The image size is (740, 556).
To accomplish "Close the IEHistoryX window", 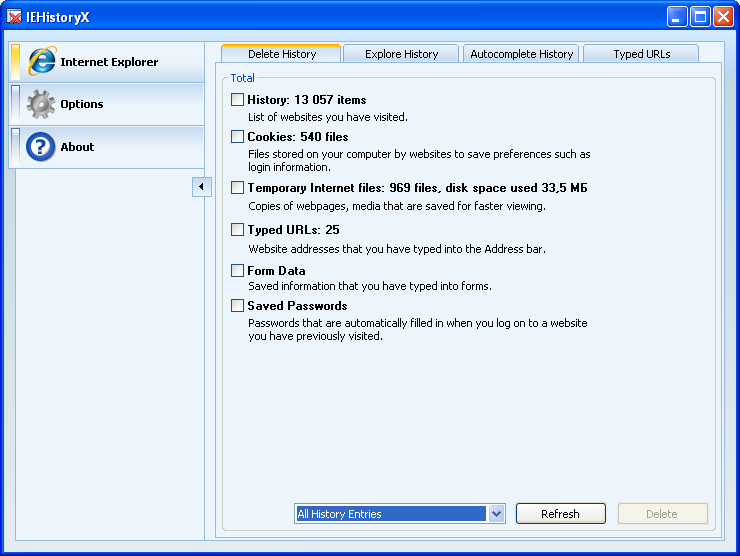I will tap(723, 17).
